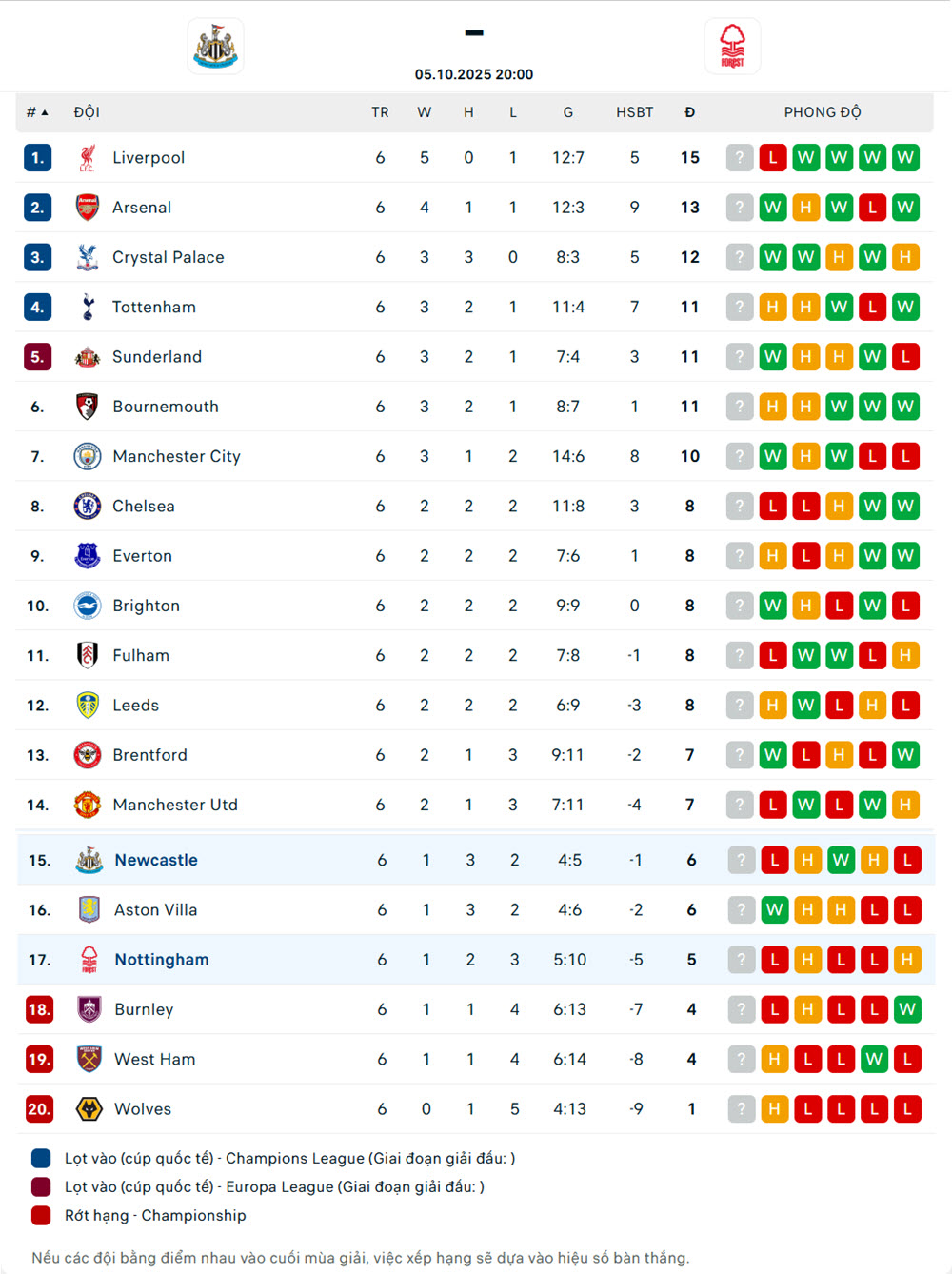This screenshot has height=1274, width=952.
Task: Open the highlighted Newcastle team link
Action: point(156,860)
